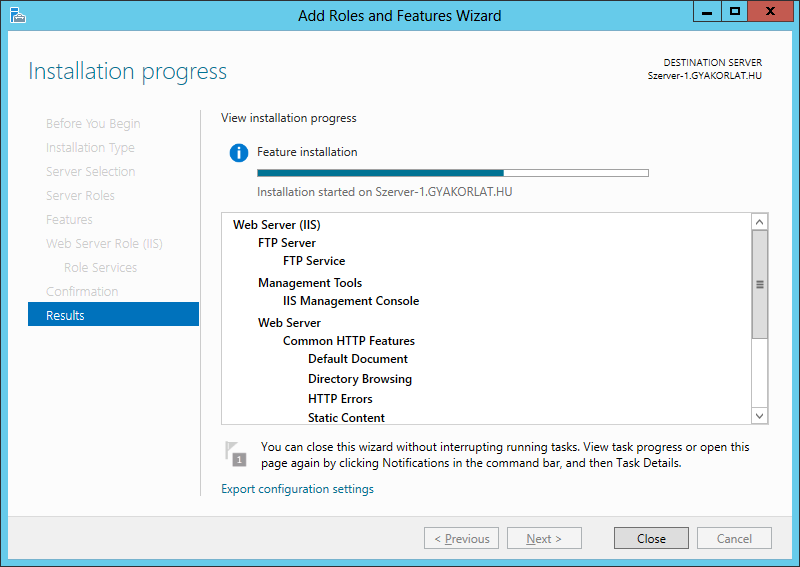Click the scrollbar thumb of the feature list
Image resolution: width=800 pixels, height=567 pixels.
point(759,284)
